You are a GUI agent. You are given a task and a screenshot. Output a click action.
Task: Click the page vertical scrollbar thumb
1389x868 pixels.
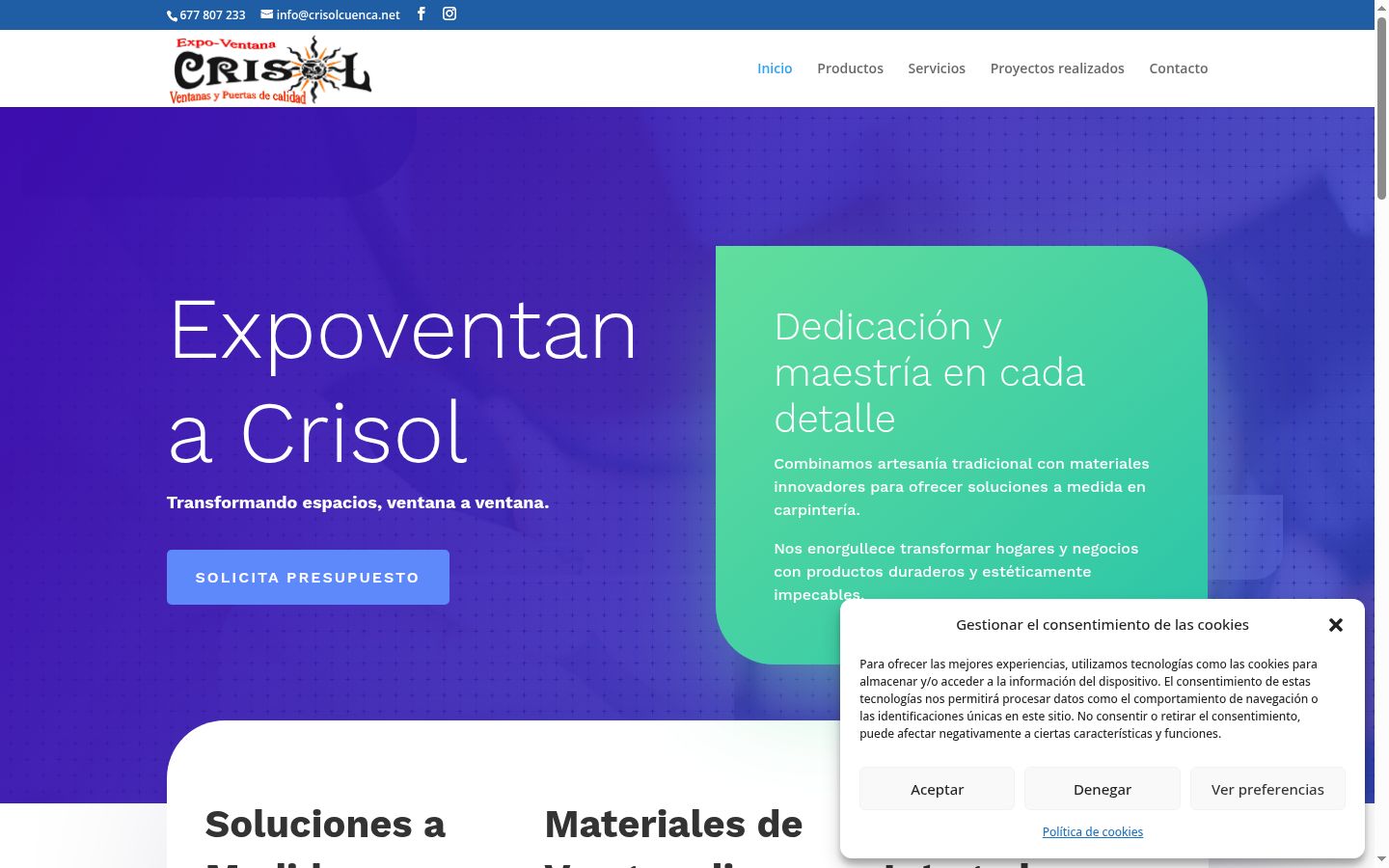(x=1381, y=108)
